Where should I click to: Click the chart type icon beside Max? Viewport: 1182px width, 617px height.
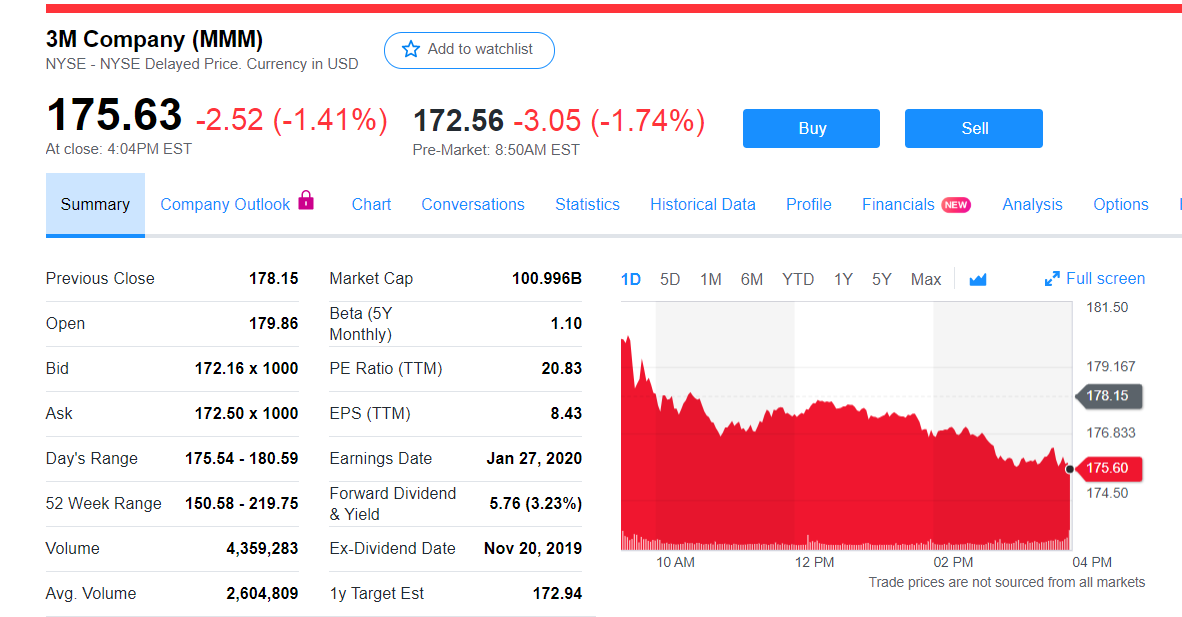click(x=978, y=280)
